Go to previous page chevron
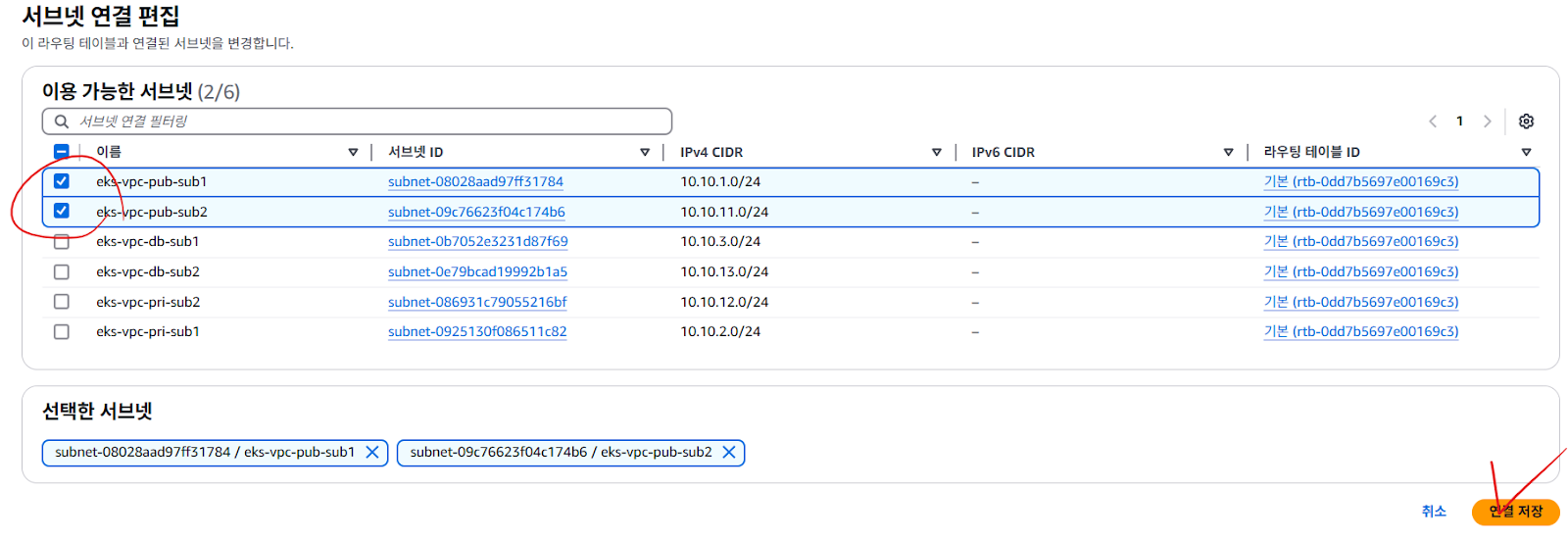The image size is (1568, 538). [x=1433, y=122]
